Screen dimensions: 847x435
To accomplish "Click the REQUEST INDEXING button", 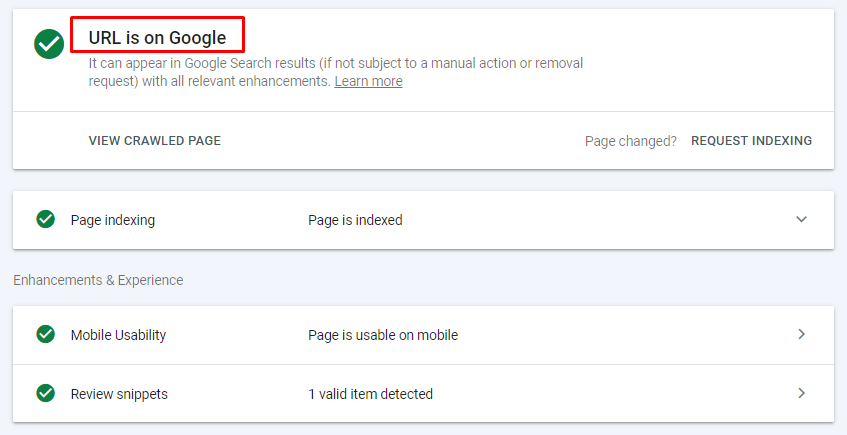I will point(751,140).
